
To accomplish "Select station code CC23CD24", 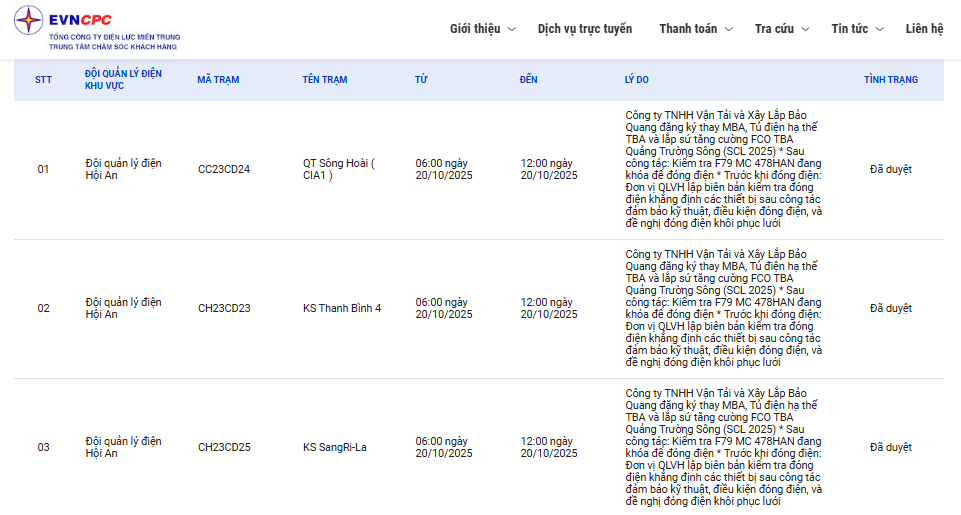I will (x=224, y=169).
